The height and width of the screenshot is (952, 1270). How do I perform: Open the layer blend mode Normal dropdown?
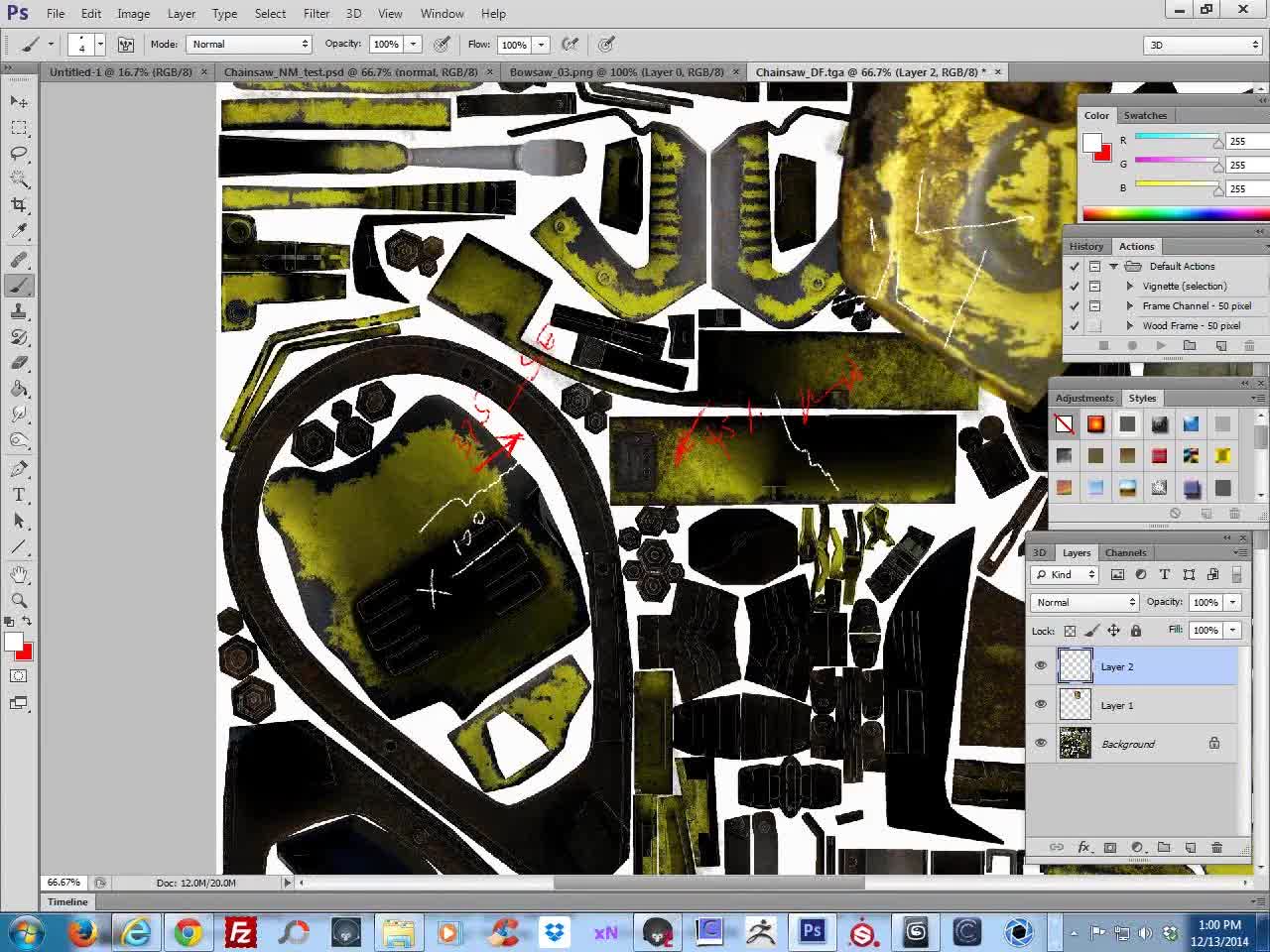pyautogui.click(x=1084, y=602)
